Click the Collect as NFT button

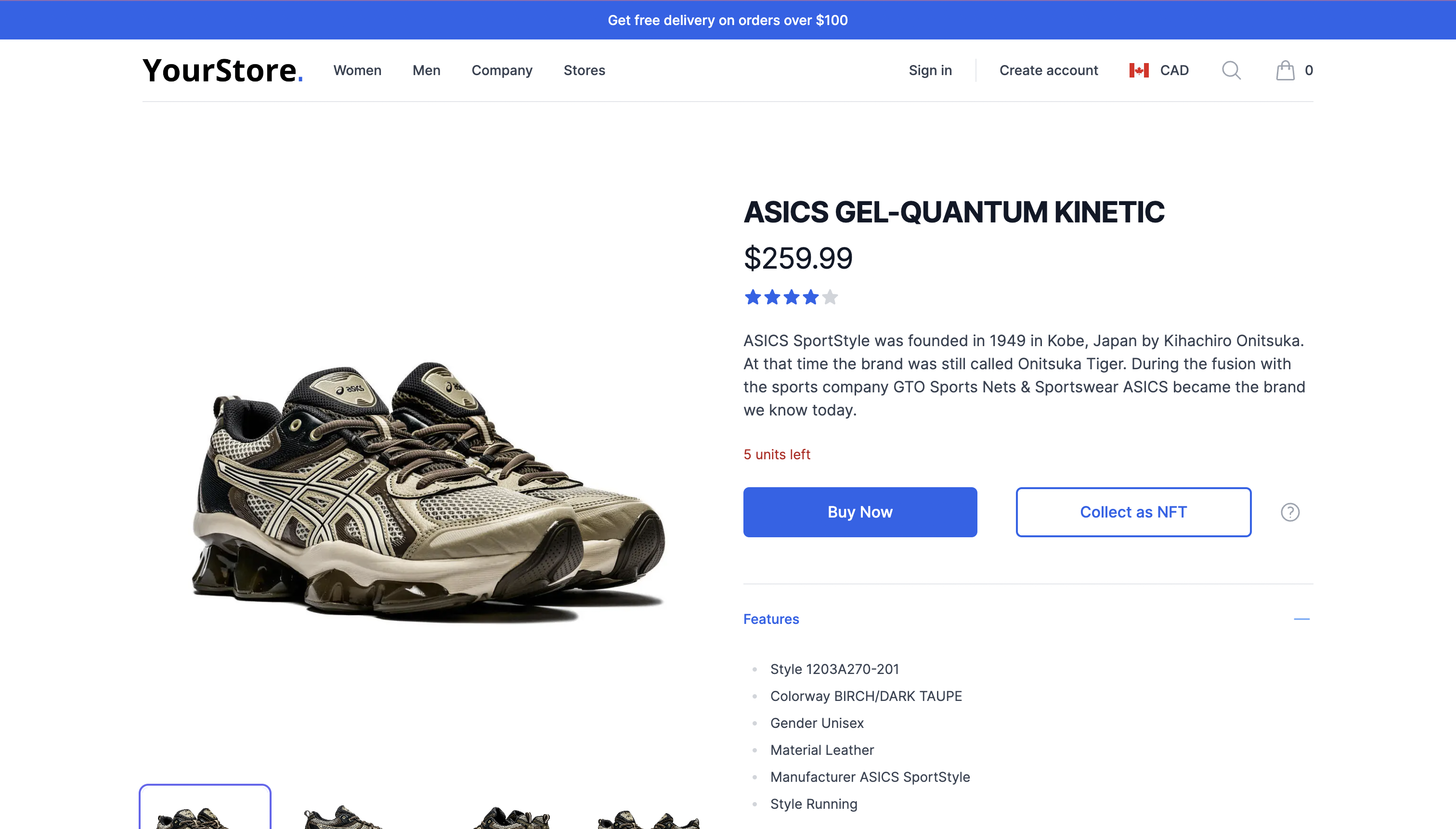1133,512
